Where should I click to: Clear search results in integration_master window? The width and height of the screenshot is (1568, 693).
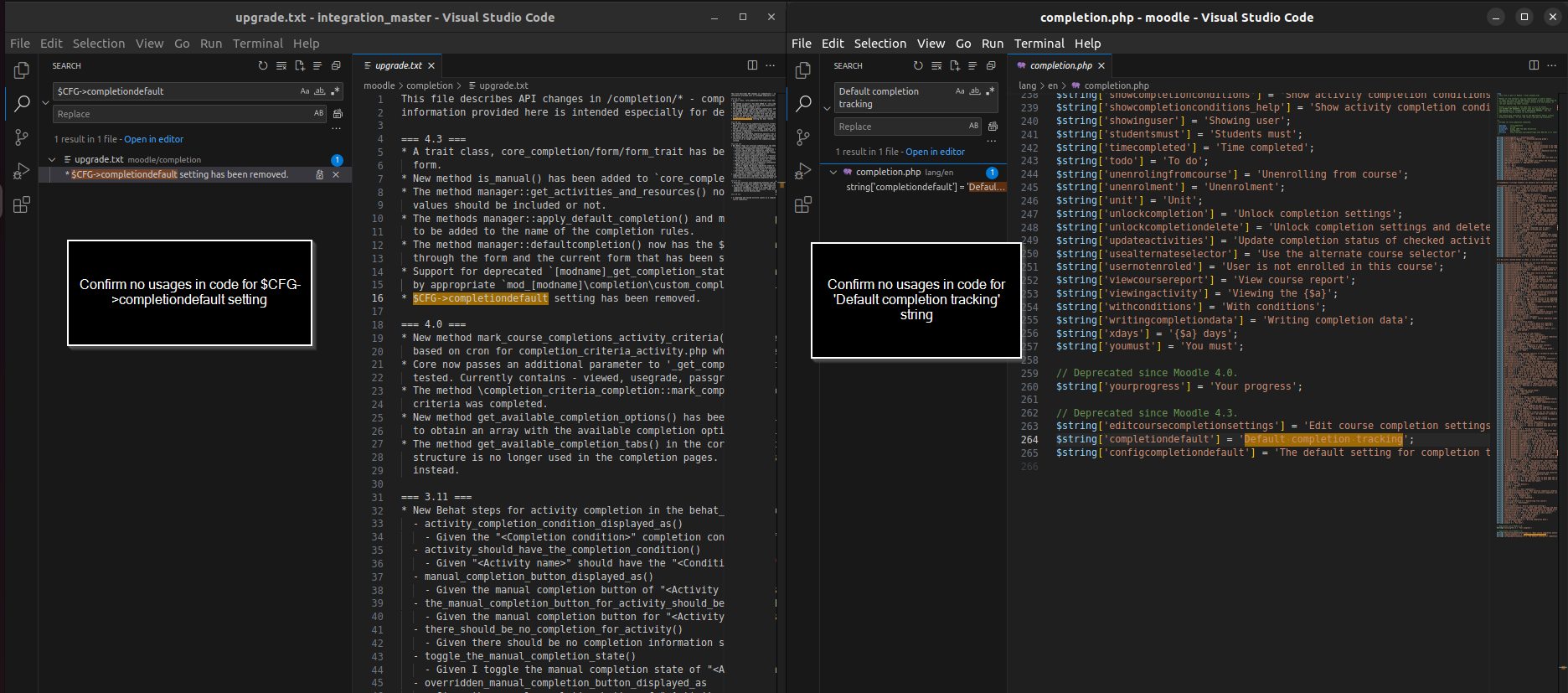(x=281, y=65)
